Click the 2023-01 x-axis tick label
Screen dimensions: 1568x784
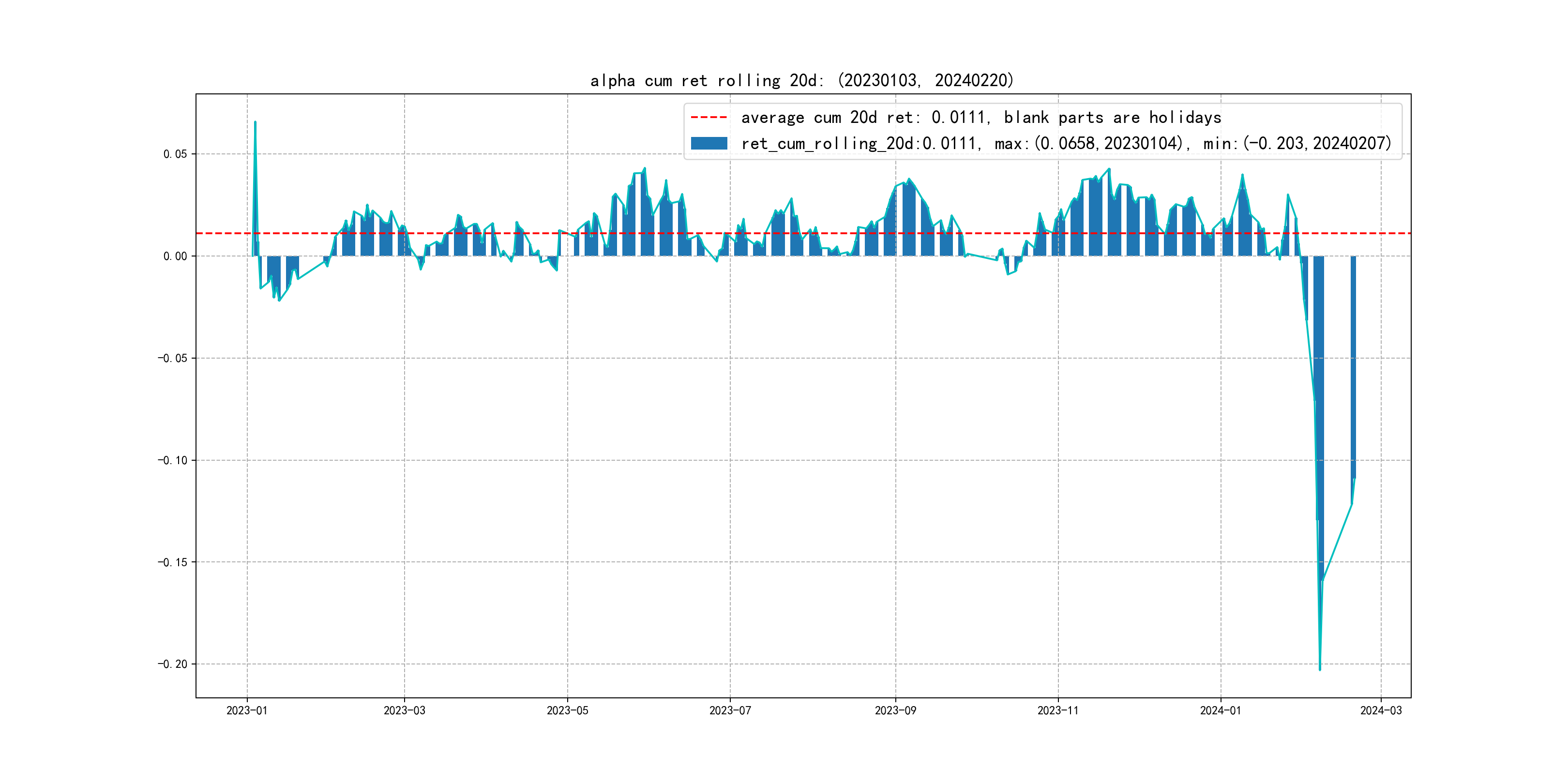click(x=246, y=710)
